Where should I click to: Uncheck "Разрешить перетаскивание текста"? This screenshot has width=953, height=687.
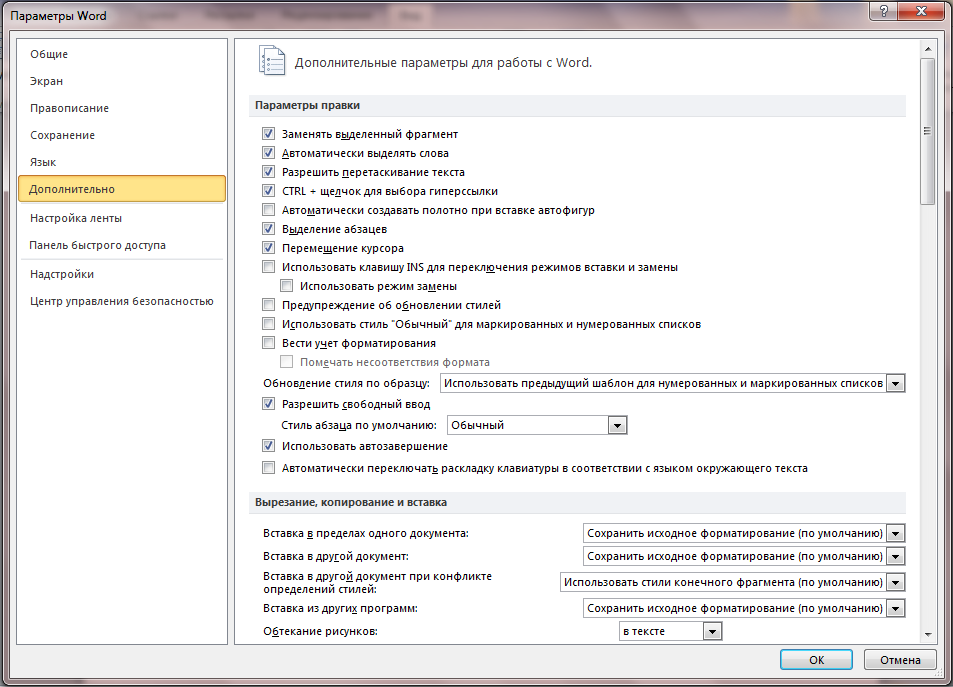(268, 171)
